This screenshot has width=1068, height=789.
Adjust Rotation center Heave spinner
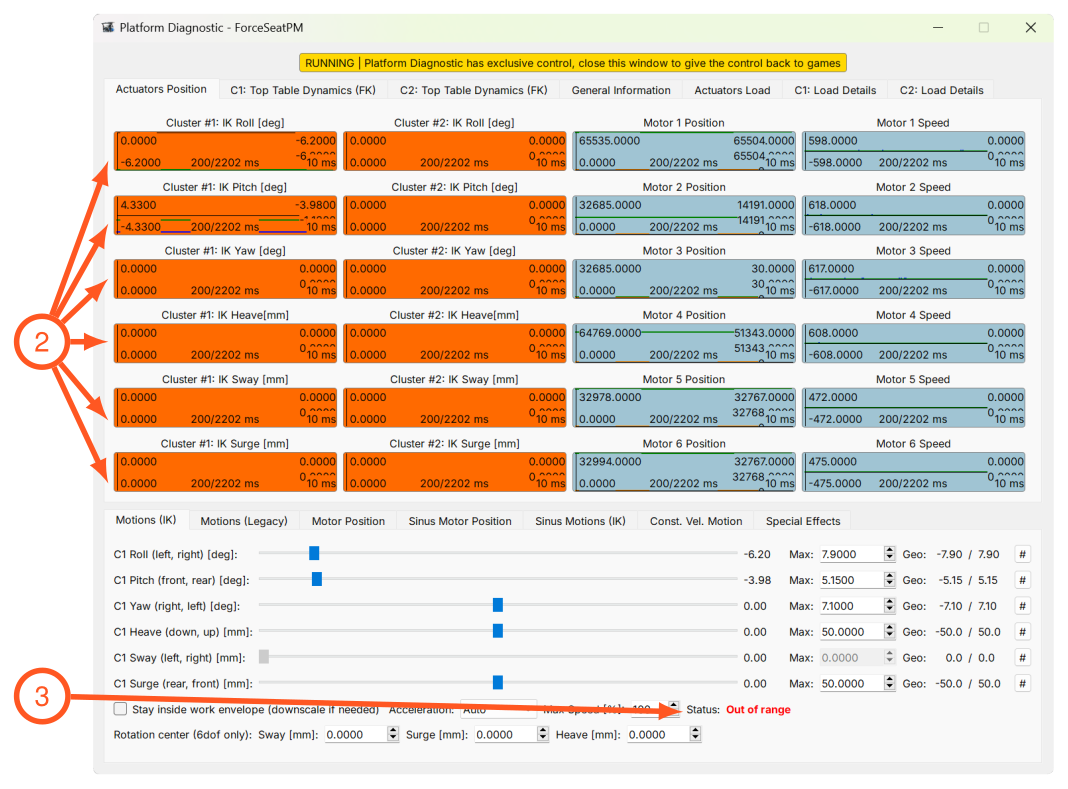tap(695, 734)
